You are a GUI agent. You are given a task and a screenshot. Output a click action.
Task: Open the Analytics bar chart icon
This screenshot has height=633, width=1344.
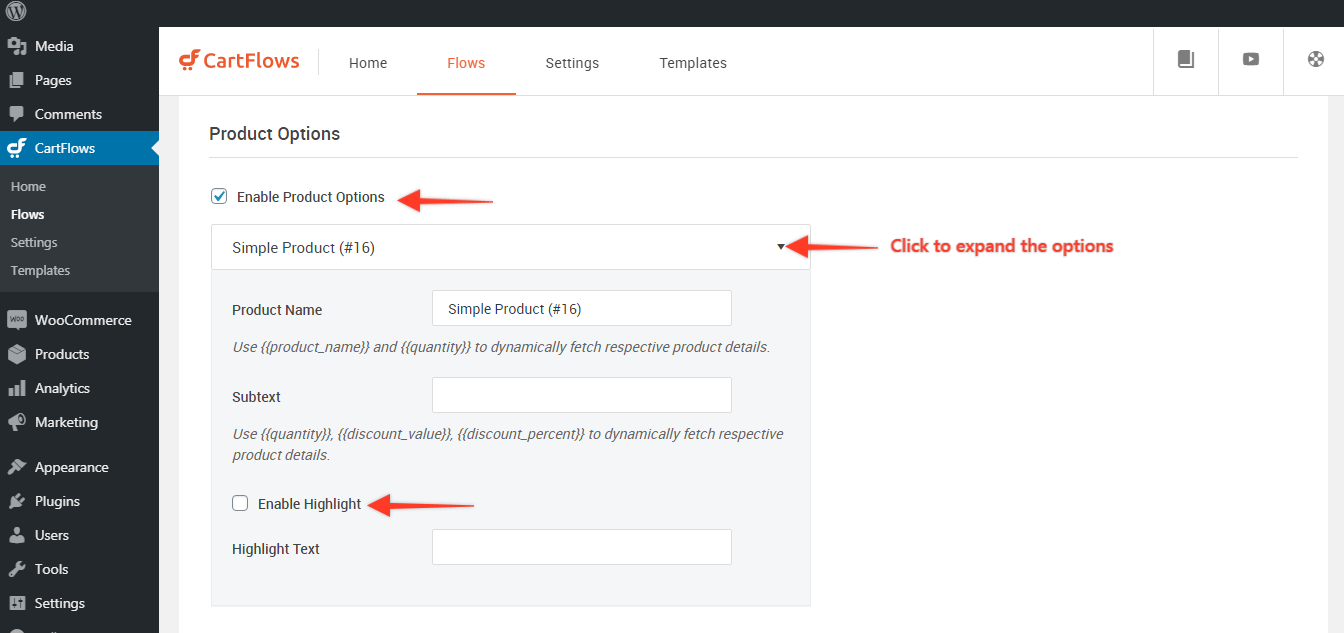point(16,388)
